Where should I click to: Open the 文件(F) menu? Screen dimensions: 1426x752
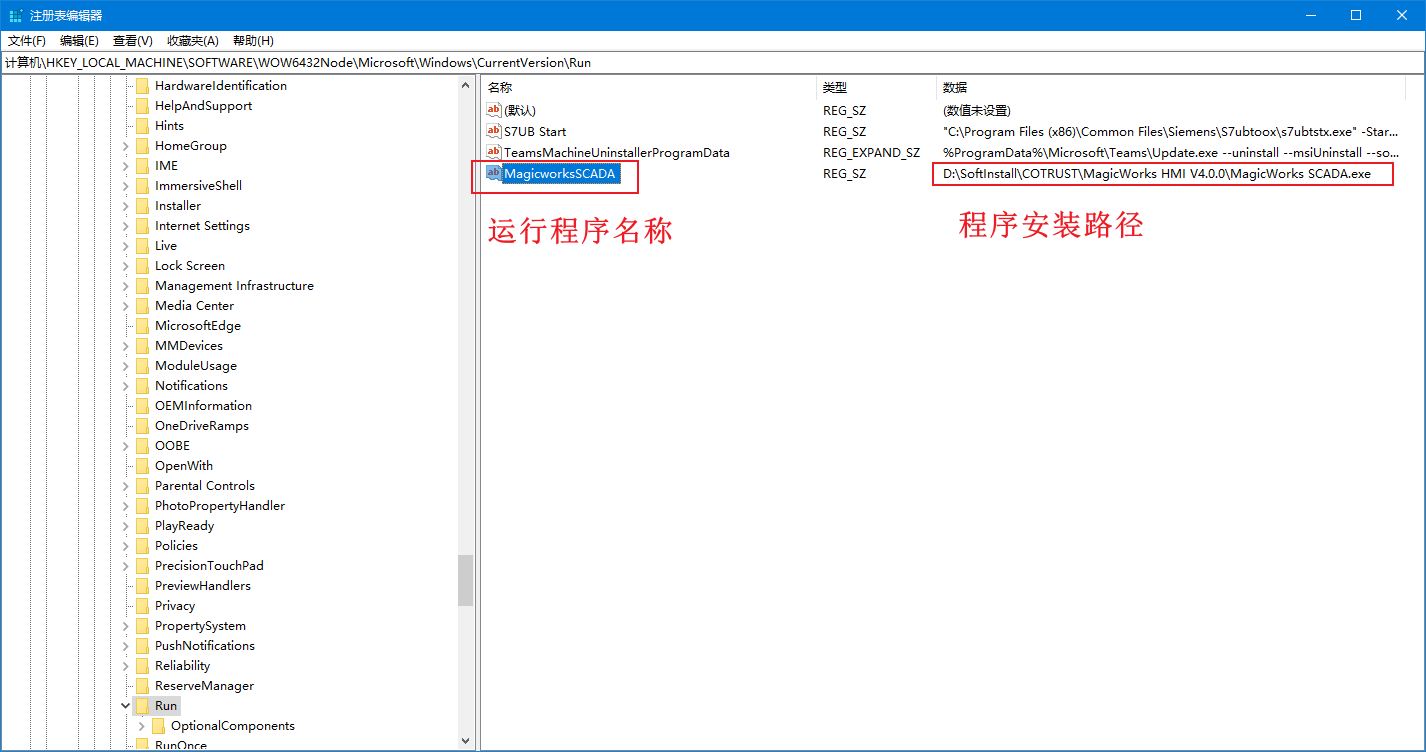pos(27,41)
